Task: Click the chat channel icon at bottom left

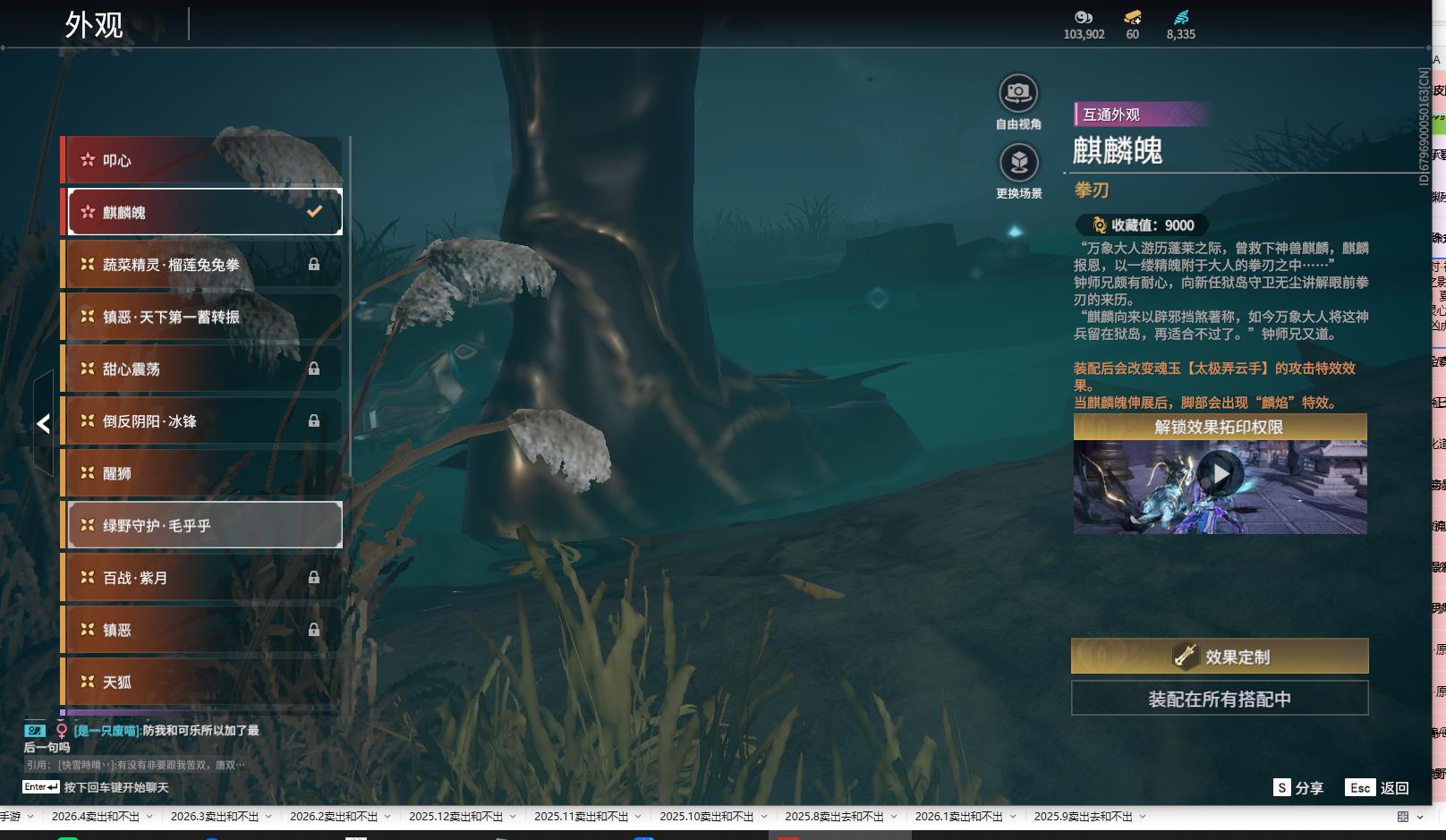Action: [x=35, y=730]
